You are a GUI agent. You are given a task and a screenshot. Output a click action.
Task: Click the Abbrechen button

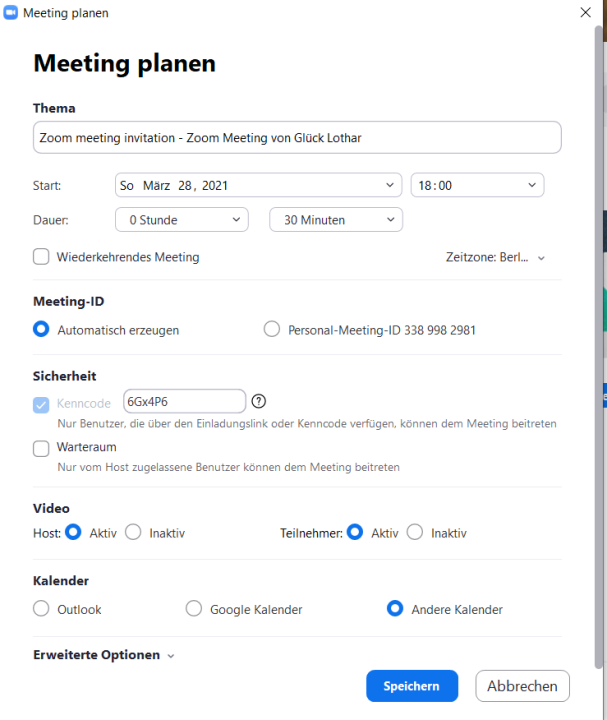pos(523,686)
